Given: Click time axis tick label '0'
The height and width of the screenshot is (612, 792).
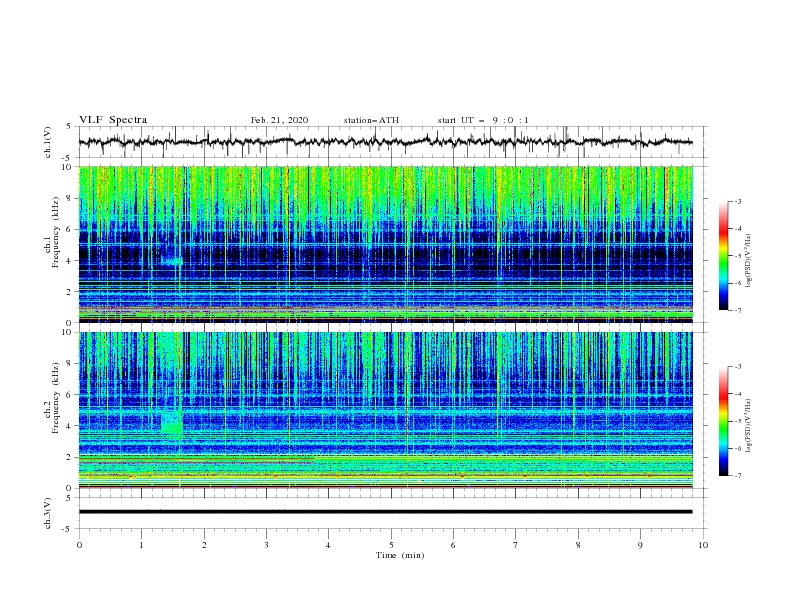Looking at the screenshot, I should point(79,545).
